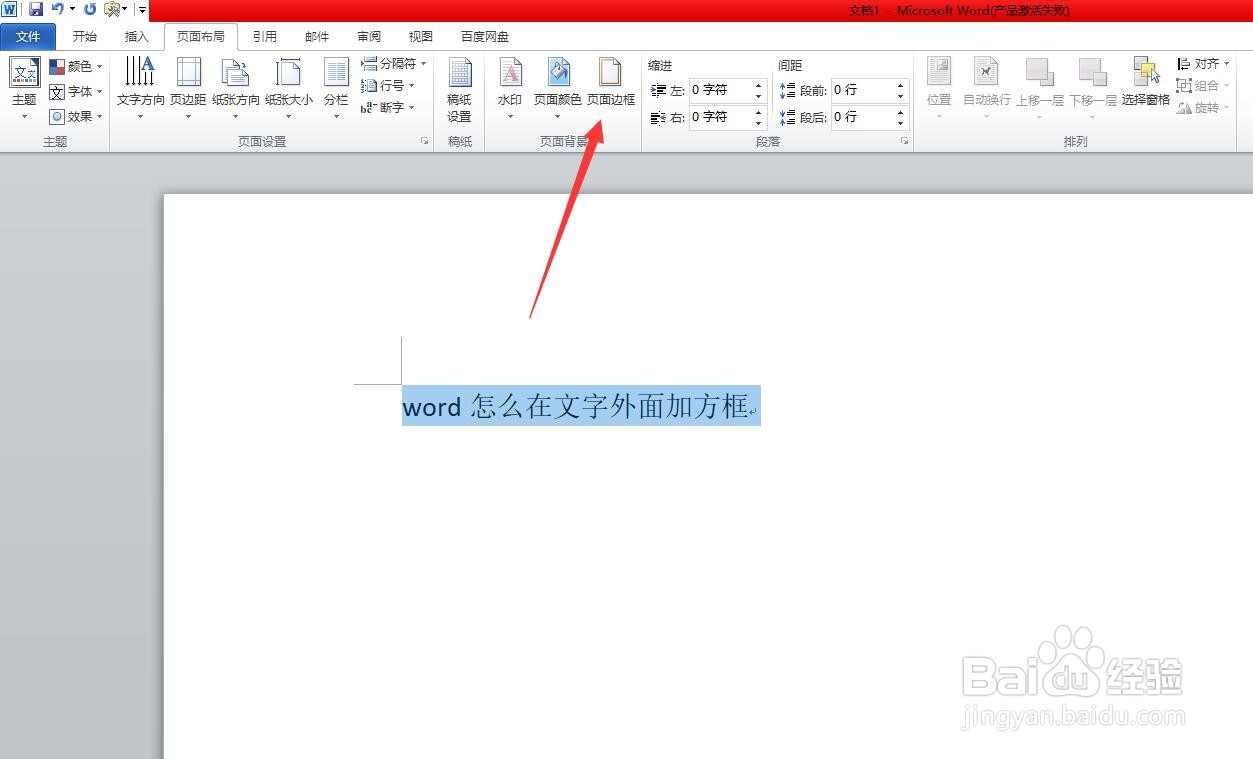Increase 段前 spacing with up spinner
1253x759 pixels.
[901, 85]
